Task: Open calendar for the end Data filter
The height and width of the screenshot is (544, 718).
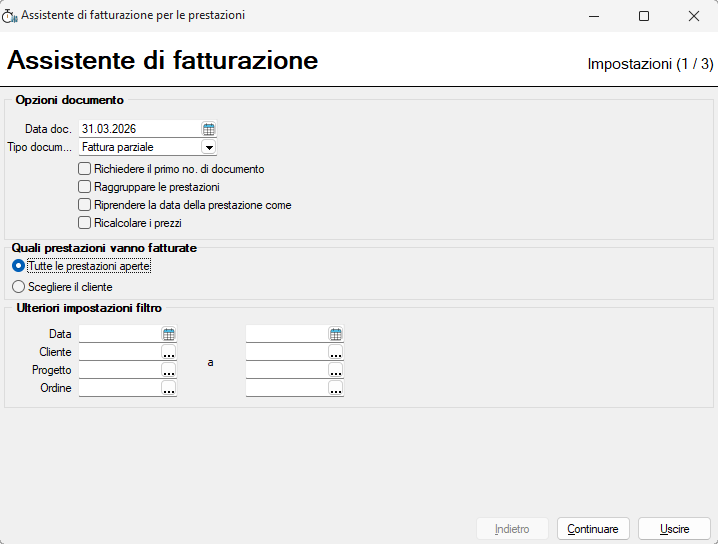Action: point(336,334)
